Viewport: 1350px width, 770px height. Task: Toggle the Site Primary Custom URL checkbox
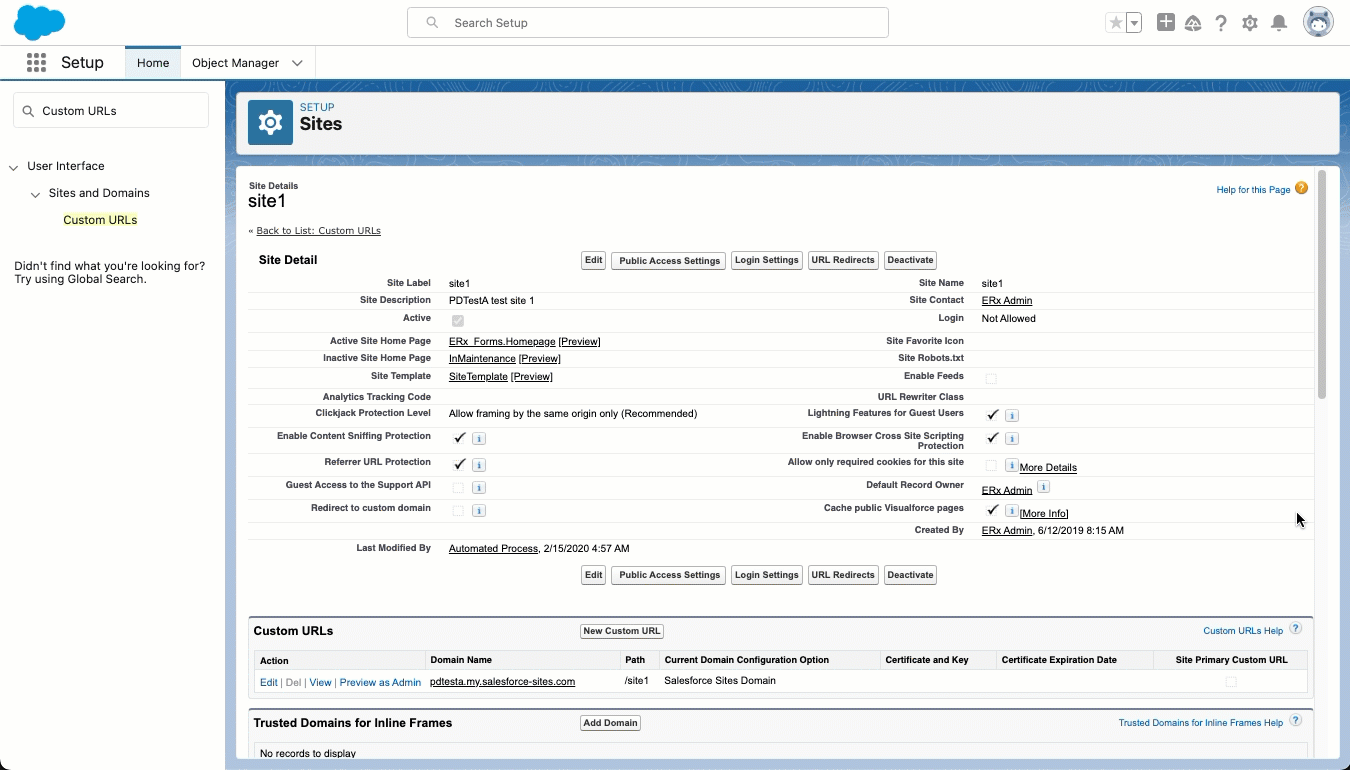1231,682
